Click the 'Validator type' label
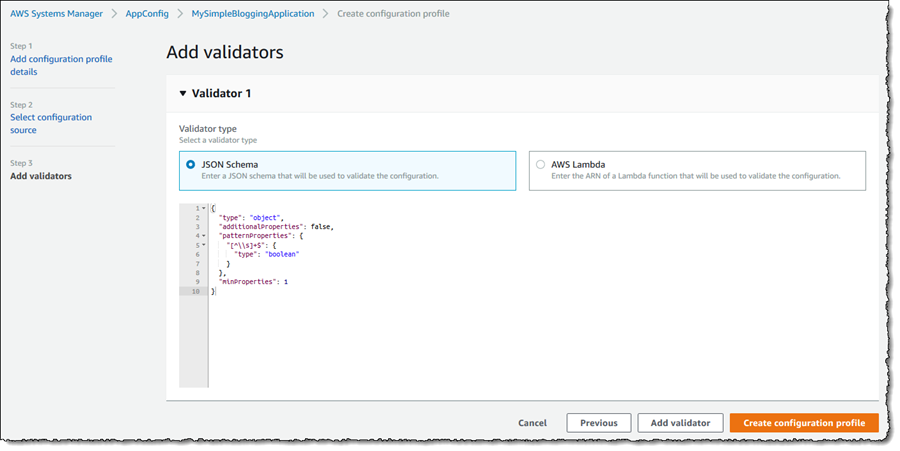900x451 pixels. [x=208, y=129]
